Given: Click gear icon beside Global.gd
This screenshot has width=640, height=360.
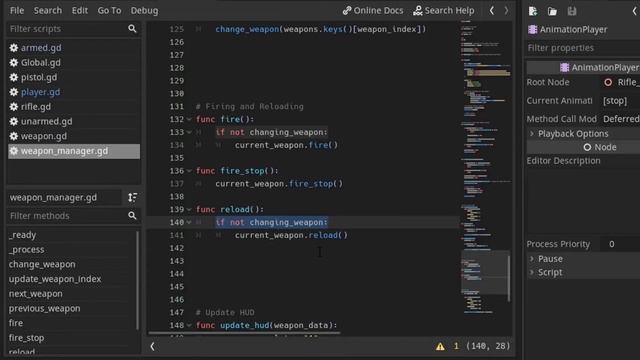Looking at the screenshot, I should 14,62.
